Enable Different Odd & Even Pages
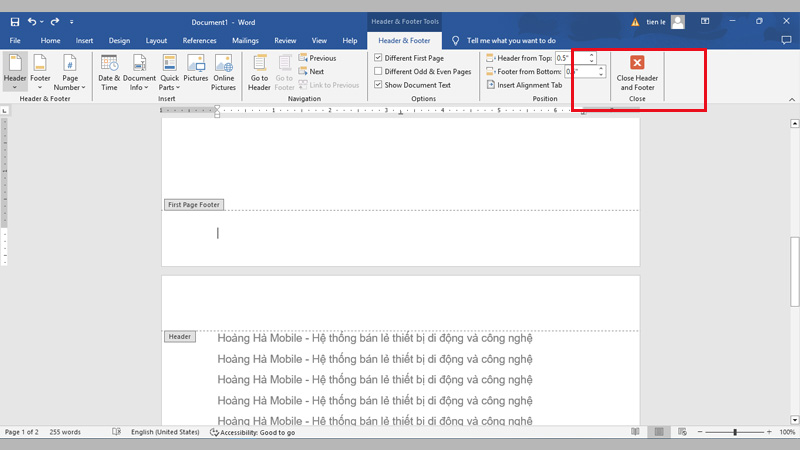800x450 pixels. [x=378, y=72]
